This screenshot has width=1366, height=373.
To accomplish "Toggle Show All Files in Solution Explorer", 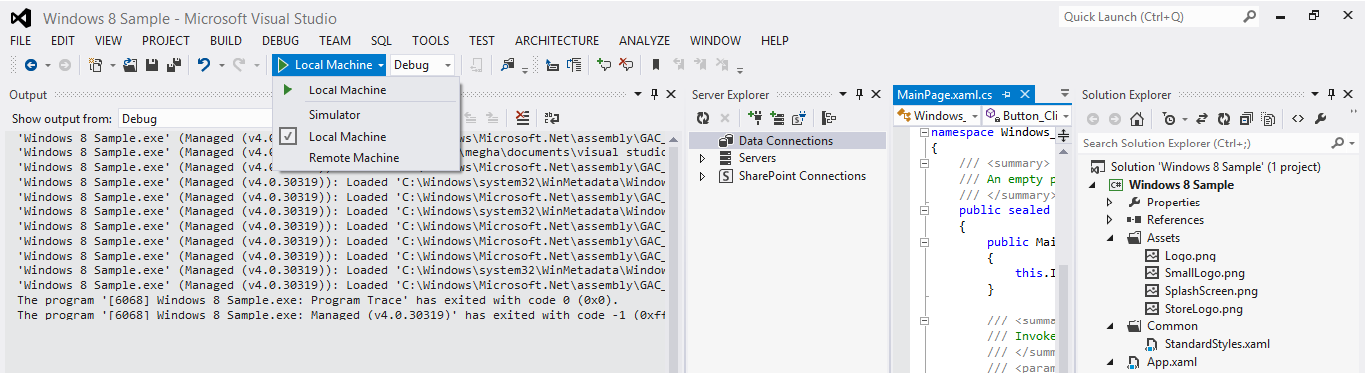I will pyautogui.click(x=1268, y=118).
